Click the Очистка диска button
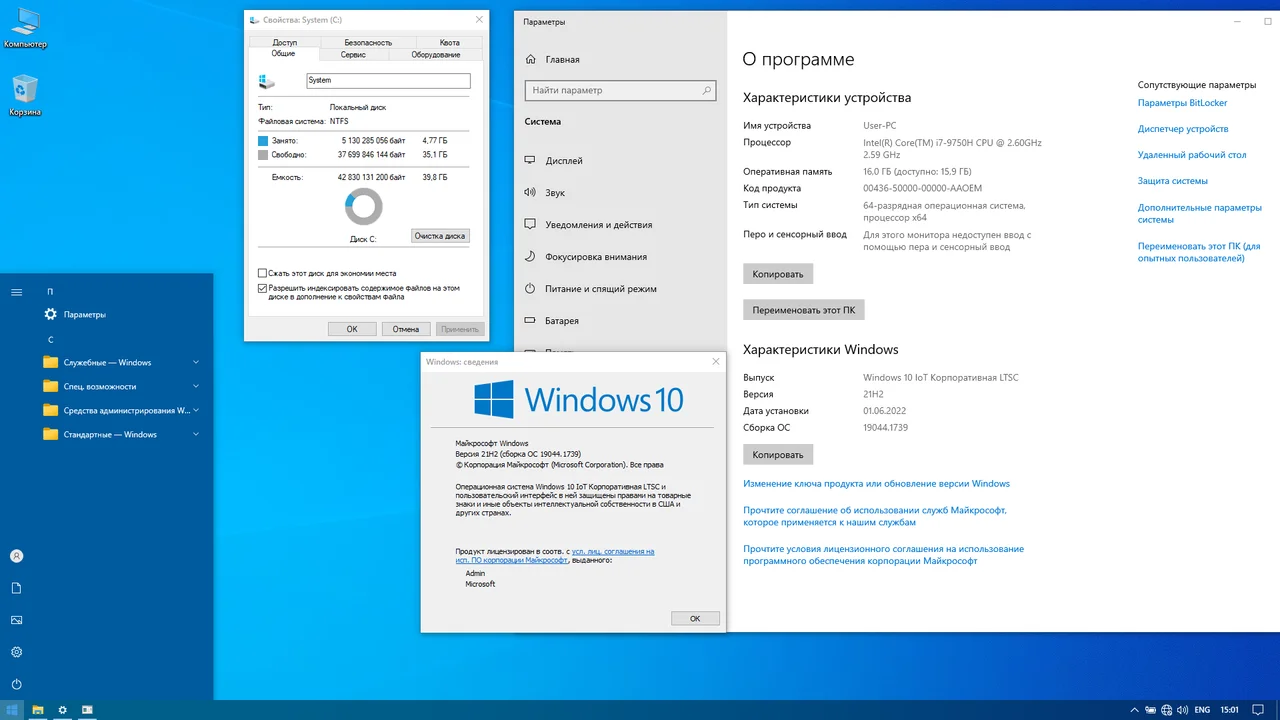This screenshot has width=1280, height=720. [440, 236]
